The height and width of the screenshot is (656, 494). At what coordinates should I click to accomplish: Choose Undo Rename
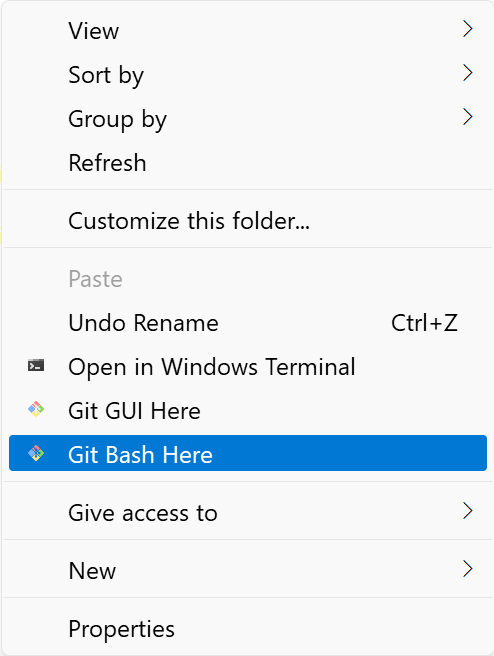pyautogui.click(x=248, y=323)
